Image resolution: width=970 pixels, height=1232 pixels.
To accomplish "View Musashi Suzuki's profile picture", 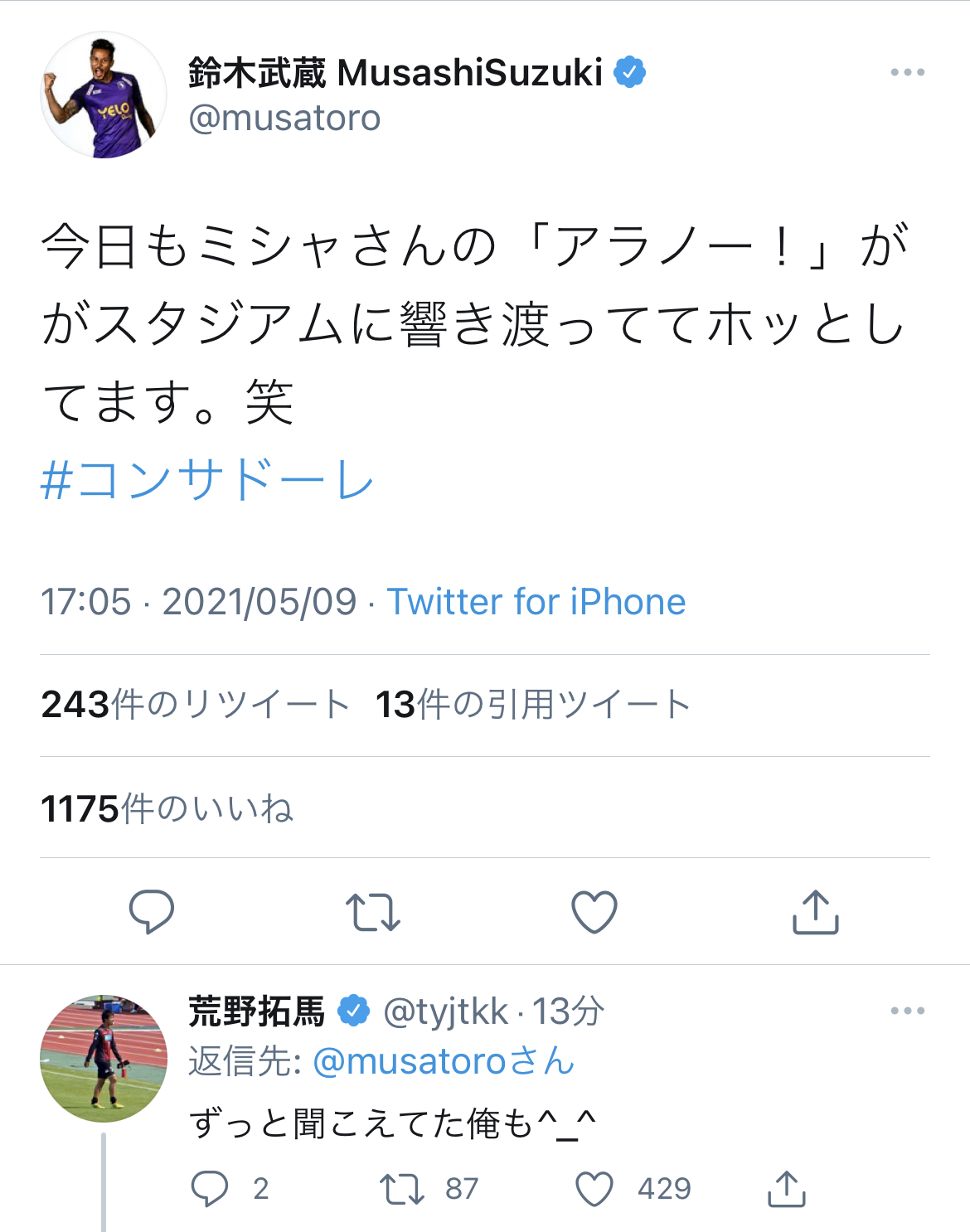I will pos(103,95).
